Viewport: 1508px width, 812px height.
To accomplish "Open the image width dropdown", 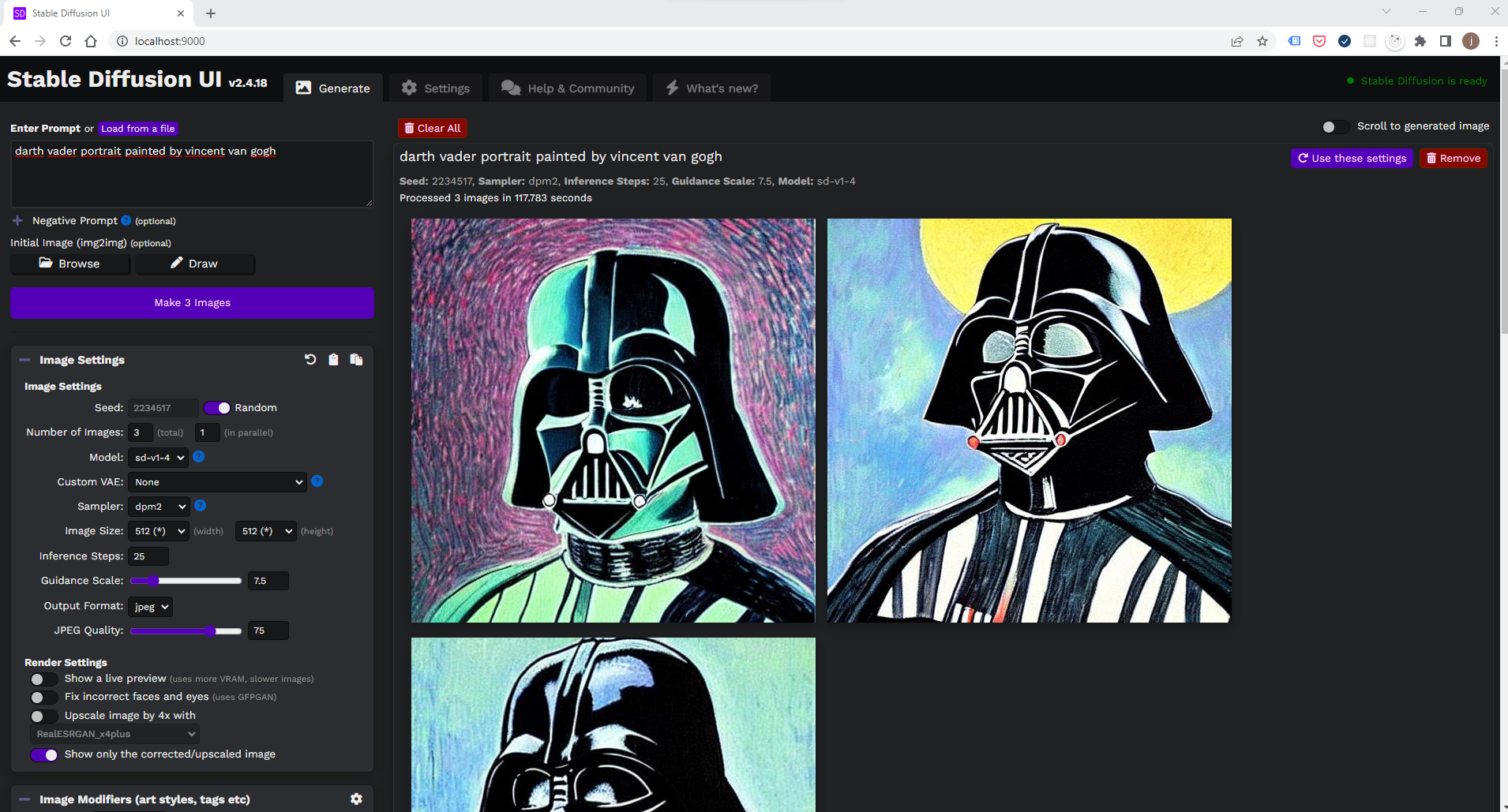I will 159,531.
